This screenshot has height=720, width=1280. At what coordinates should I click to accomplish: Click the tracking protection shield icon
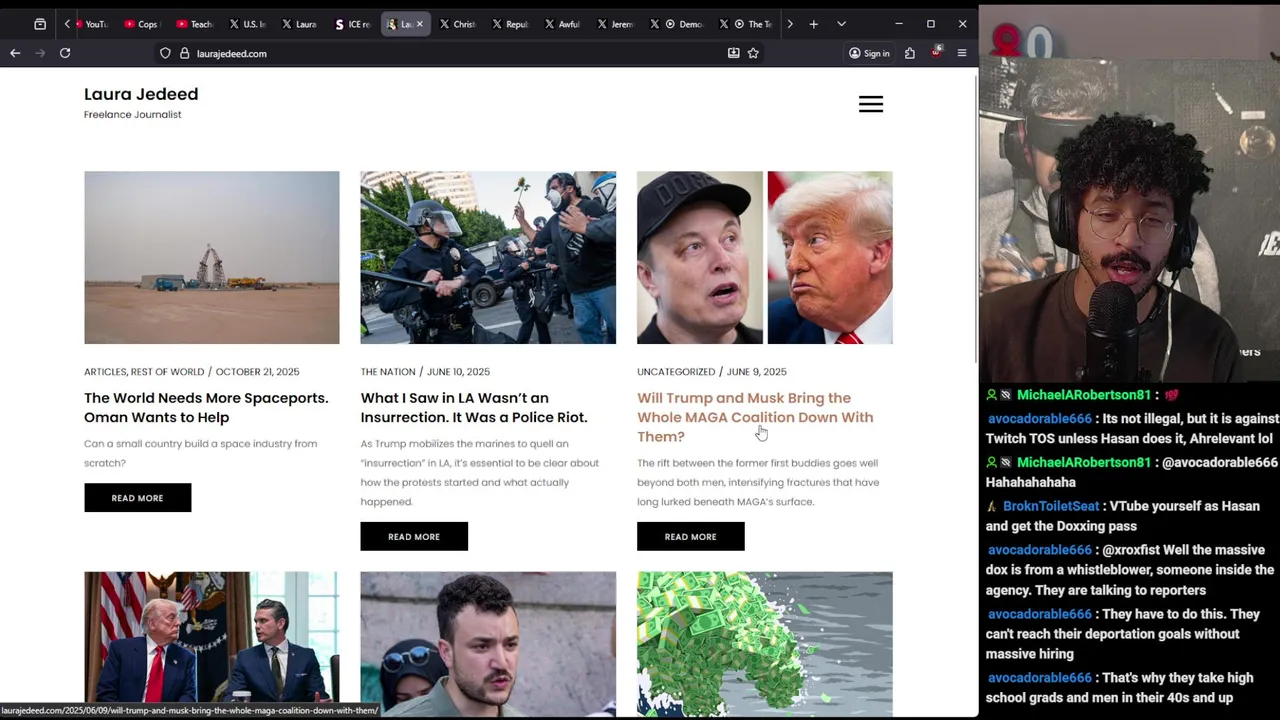[166, 53]
